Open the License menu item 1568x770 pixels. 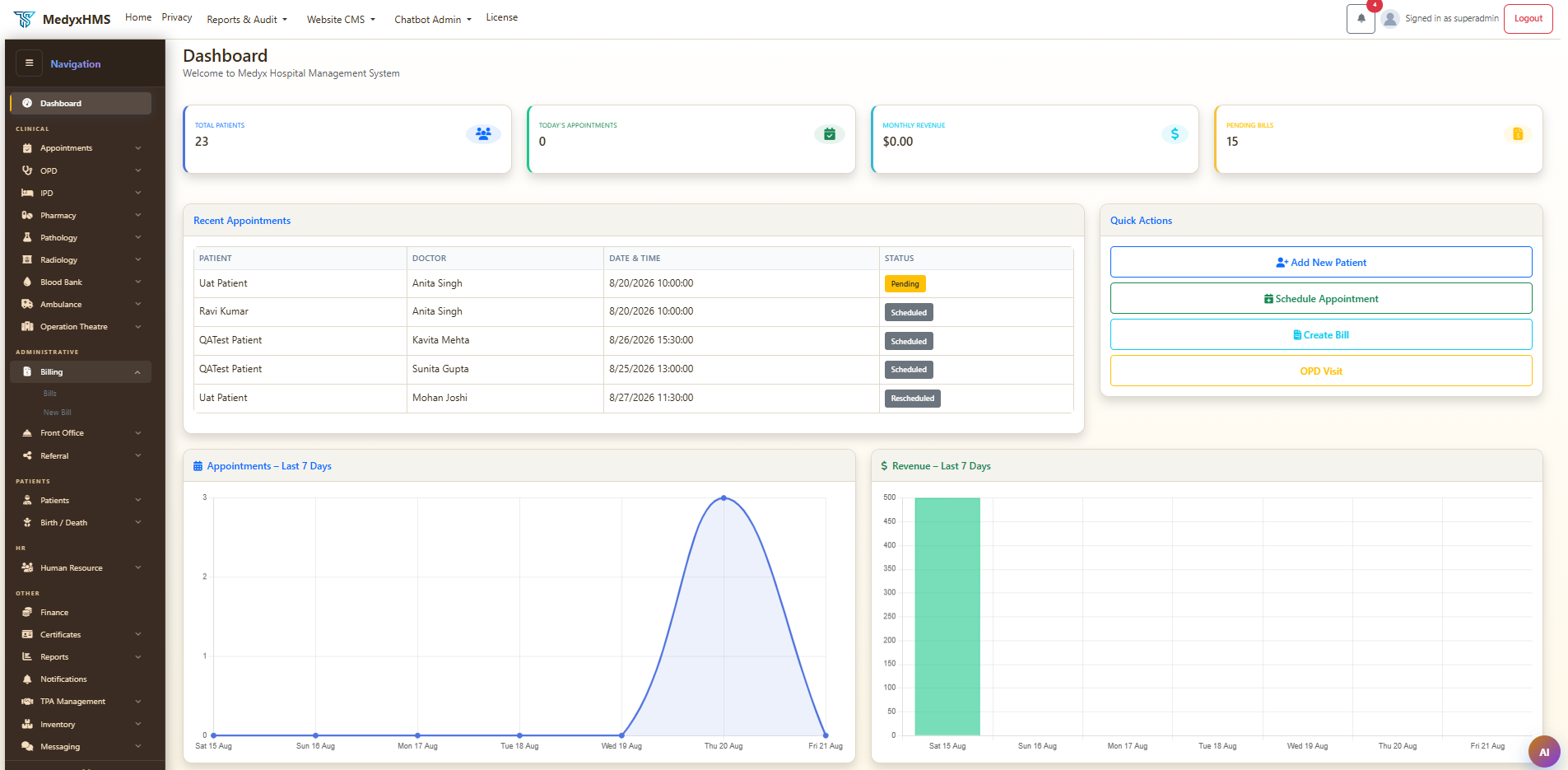(x=502, y=17)
